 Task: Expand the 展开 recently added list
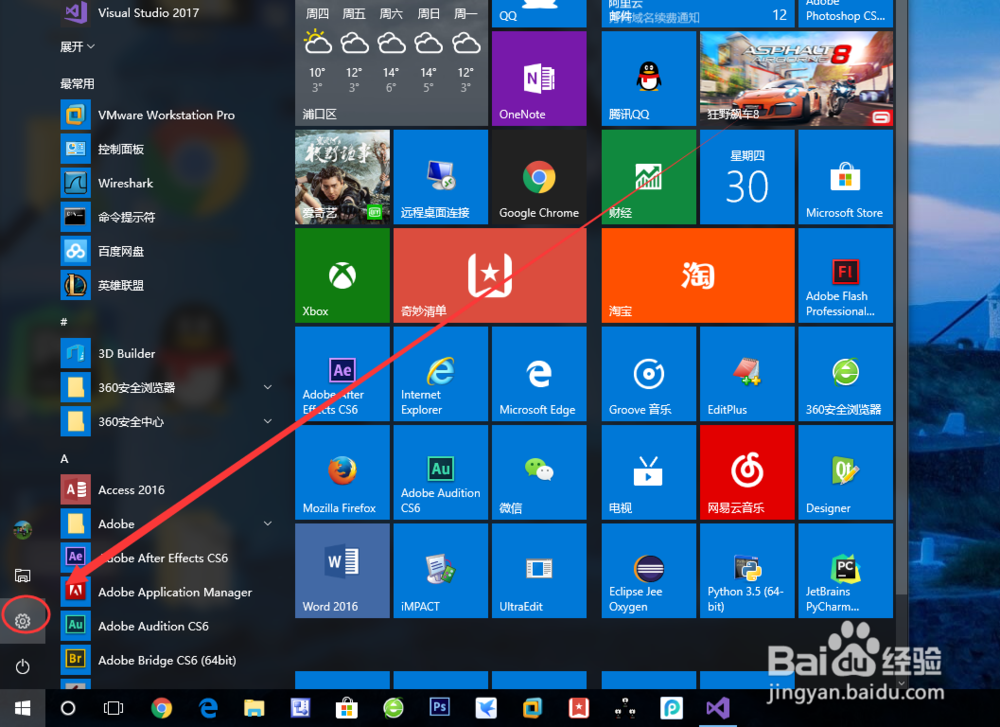click(x=77, y=47)
